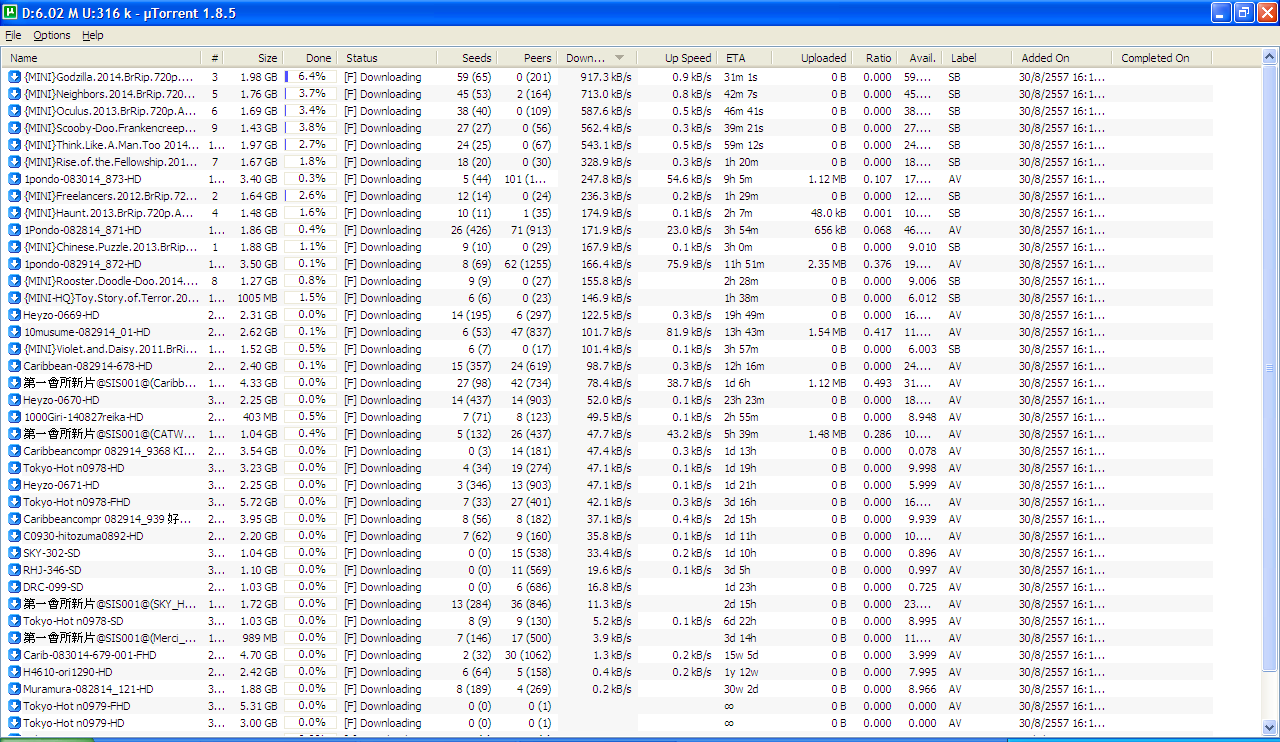
Task: Select the download icon of Muramura-082814_121-HD
Action: tap(15, 689)
